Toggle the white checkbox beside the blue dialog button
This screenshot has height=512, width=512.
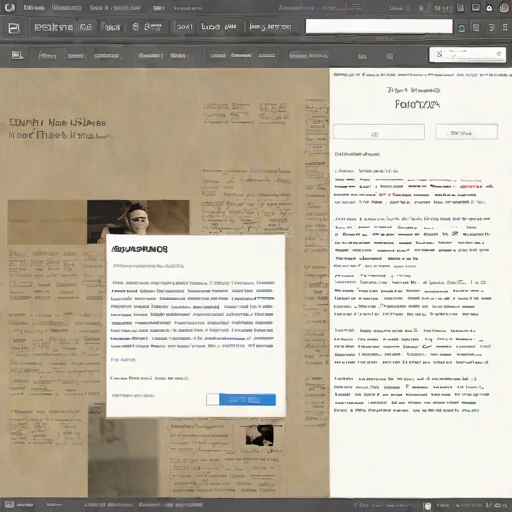point(212,399)
